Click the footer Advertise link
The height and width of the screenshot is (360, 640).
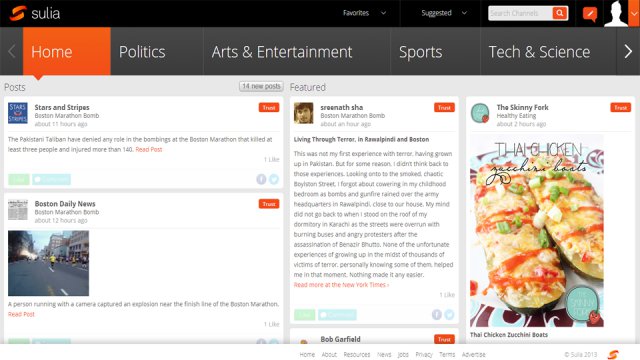(x=473, y=355)
